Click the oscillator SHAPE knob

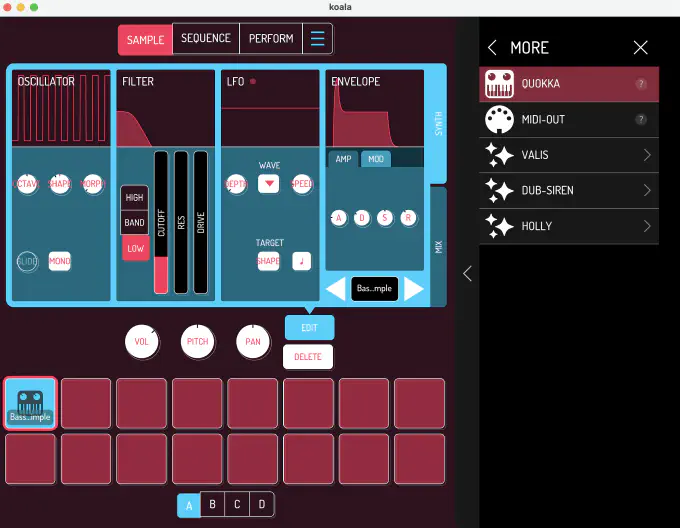60,184
